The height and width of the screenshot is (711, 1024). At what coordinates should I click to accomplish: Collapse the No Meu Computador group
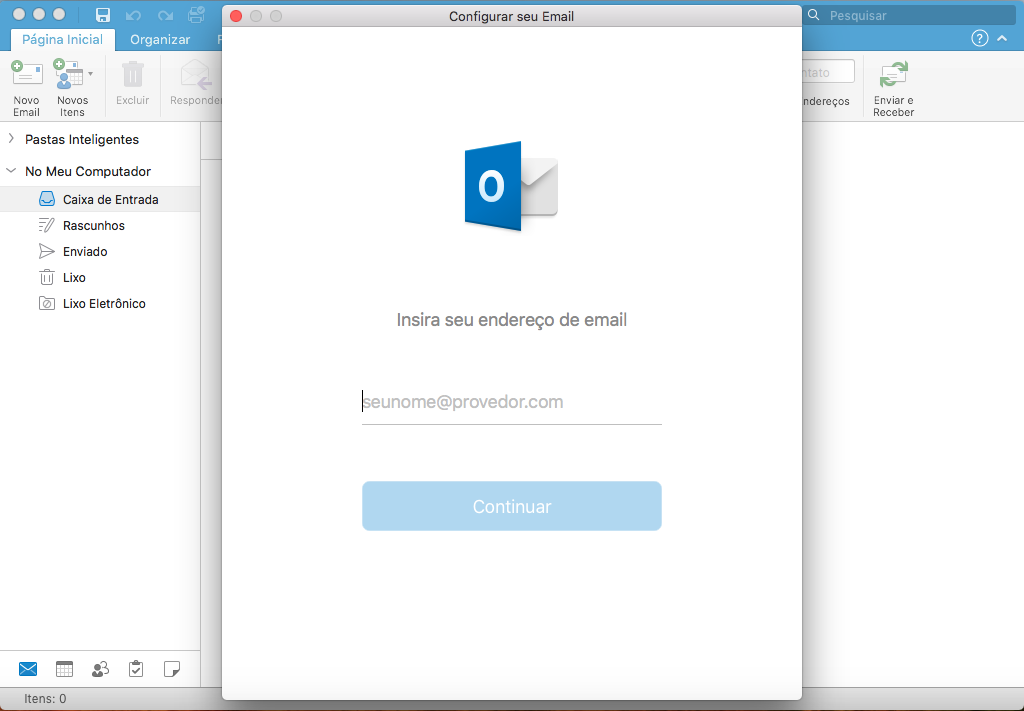click(x=11, y=171)
